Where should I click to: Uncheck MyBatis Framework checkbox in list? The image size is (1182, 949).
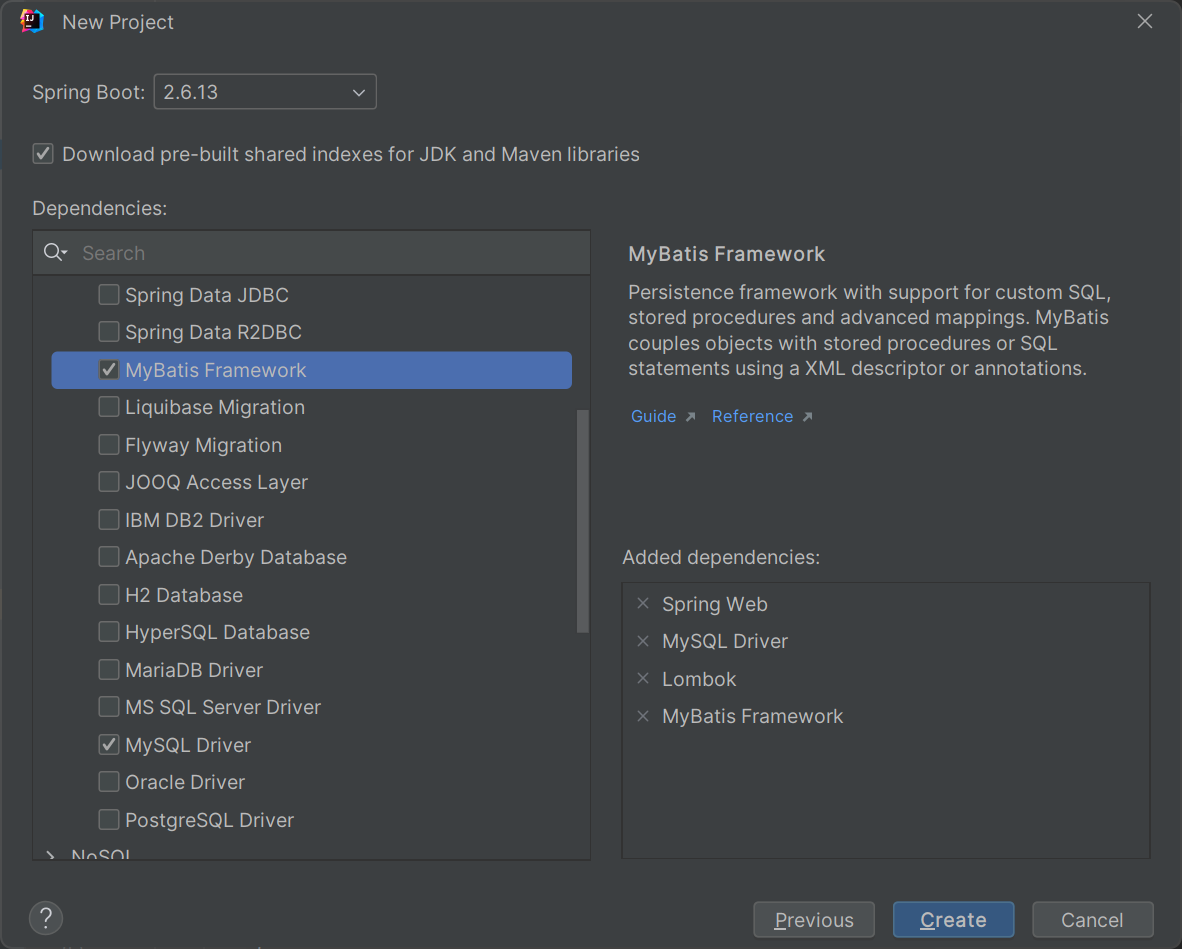[x=109, y=369]
